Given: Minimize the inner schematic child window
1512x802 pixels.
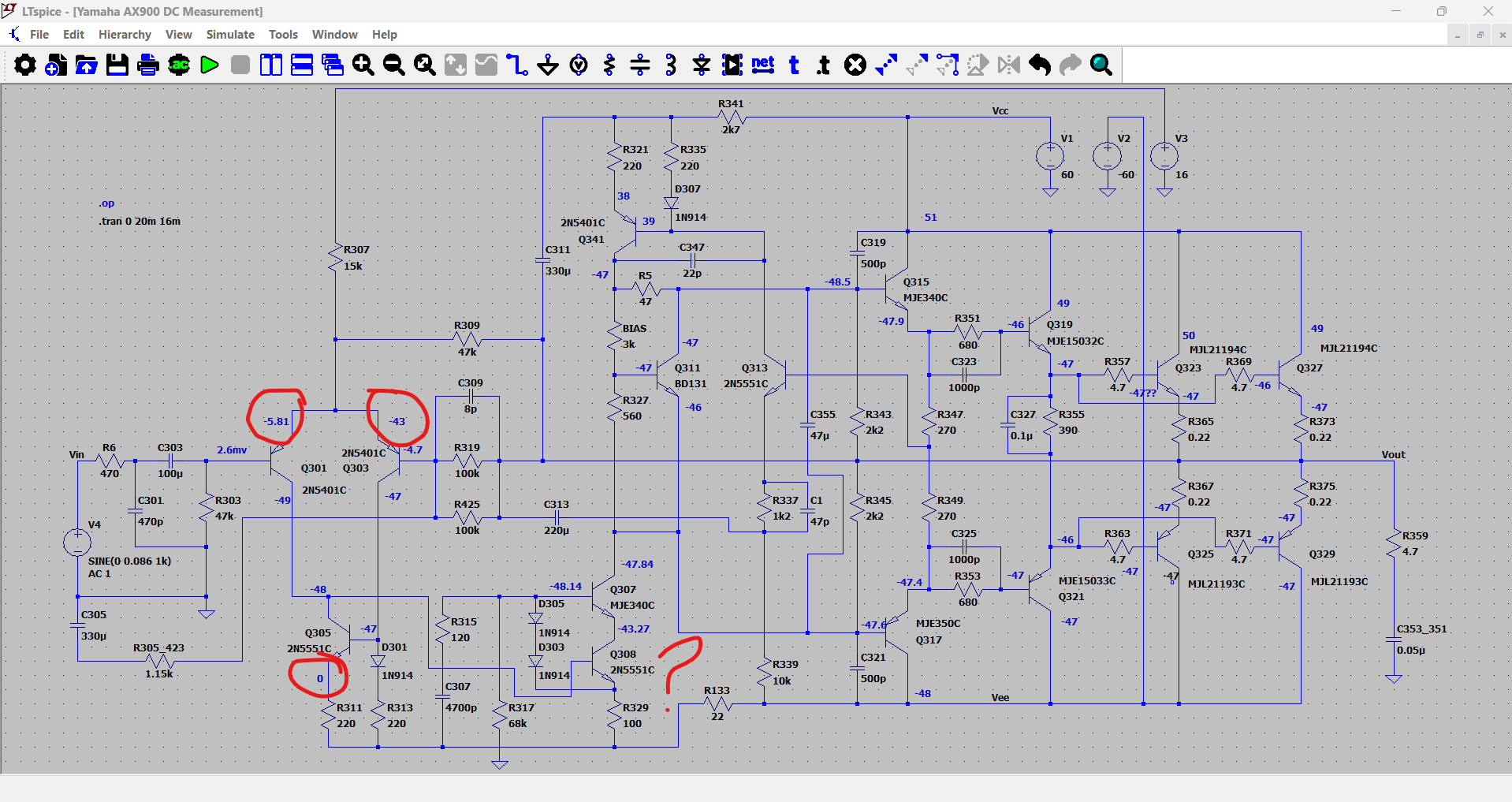Looking at the screenshot, I should [1458, 35].
